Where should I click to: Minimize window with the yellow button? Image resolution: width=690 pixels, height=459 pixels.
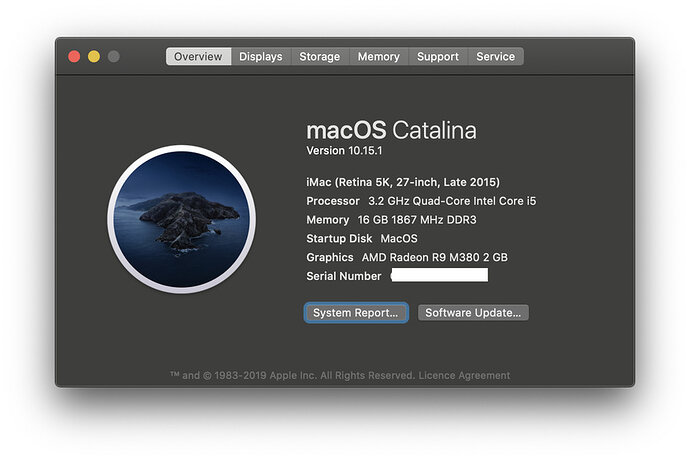coord(94,56)
